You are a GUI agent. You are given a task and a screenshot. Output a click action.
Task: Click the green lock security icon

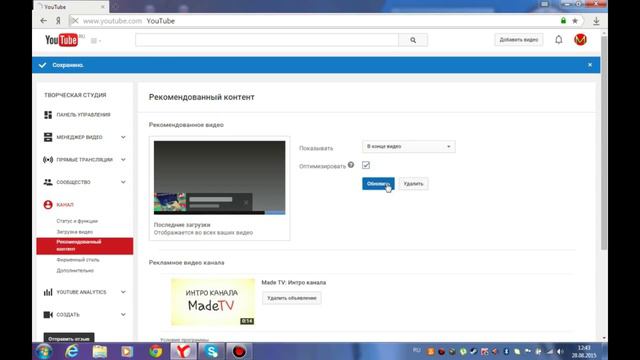(563, 21)
